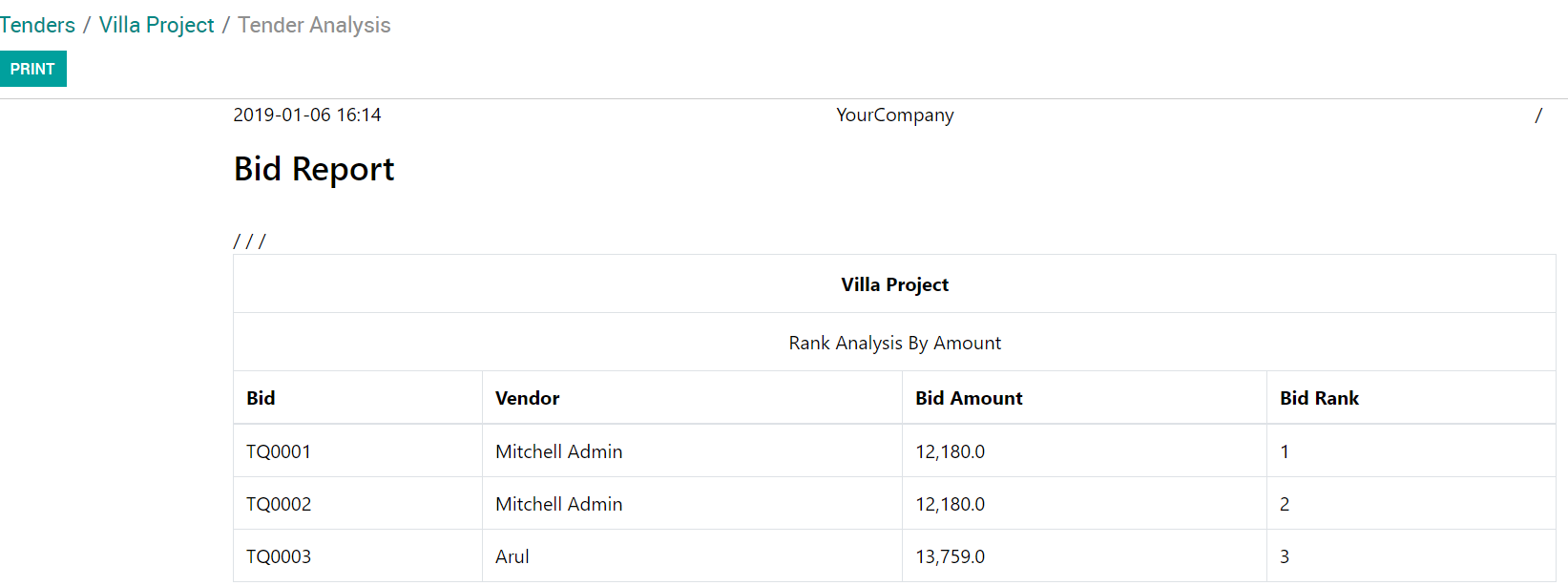Click the YourCompany header text

click(x=894, y=115)
